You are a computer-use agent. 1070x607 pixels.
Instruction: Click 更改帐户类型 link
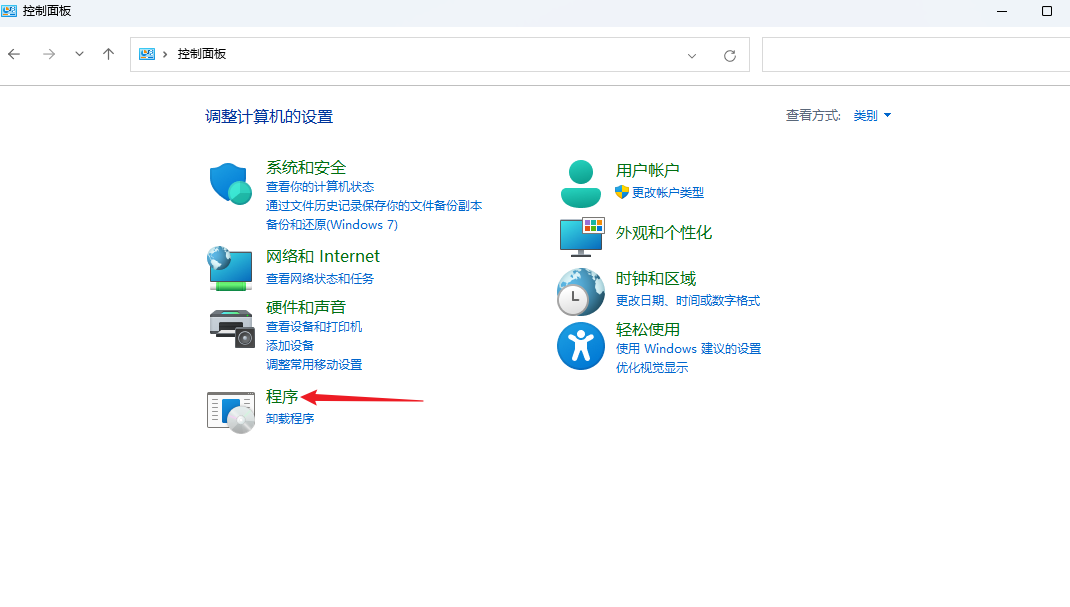667,192
